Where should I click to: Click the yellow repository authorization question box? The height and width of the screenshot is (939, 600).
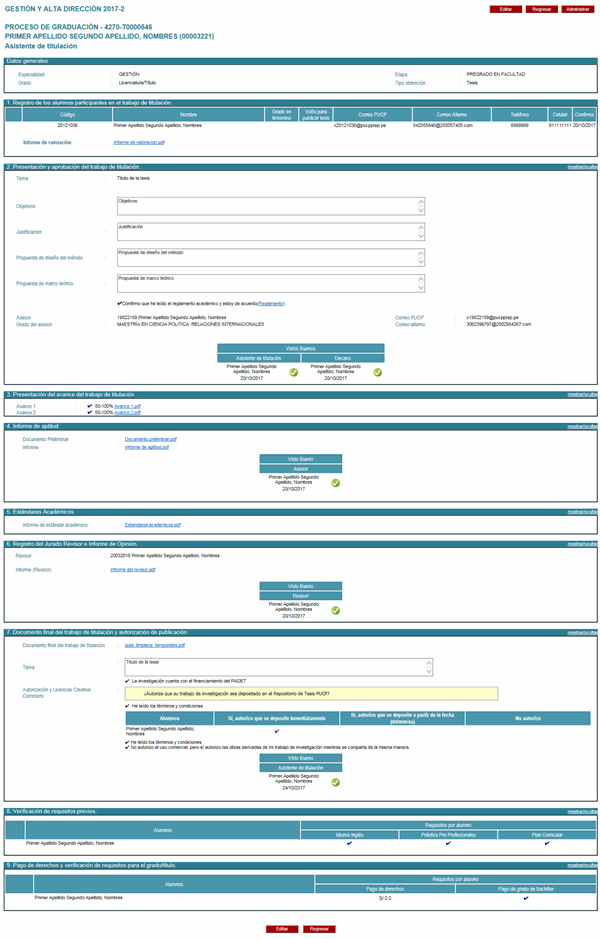[311, 693]
